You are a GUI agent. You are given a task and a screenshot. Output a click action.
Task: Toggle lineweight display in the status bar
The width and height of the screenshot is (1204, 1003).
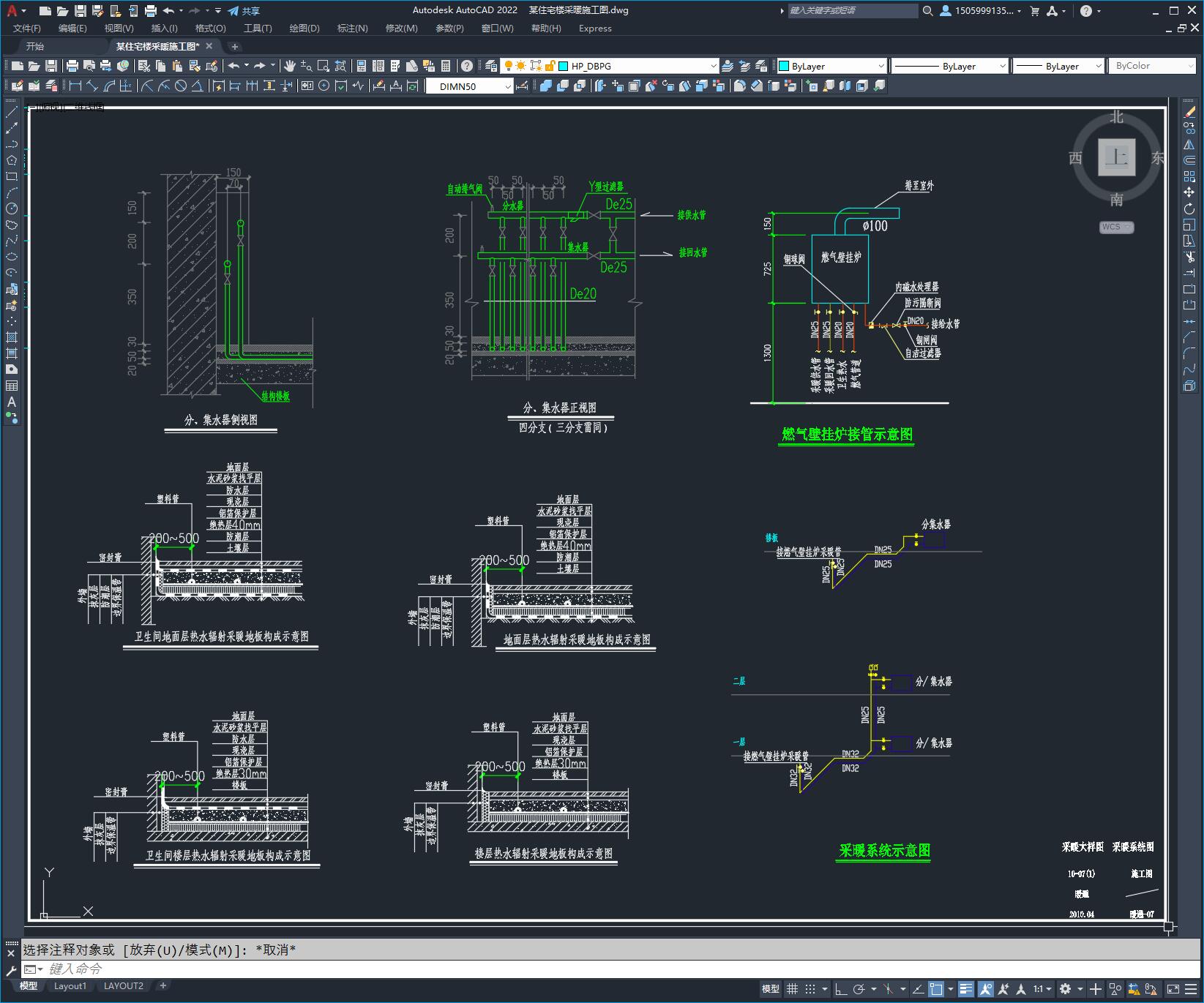click(x=966, y=989)
